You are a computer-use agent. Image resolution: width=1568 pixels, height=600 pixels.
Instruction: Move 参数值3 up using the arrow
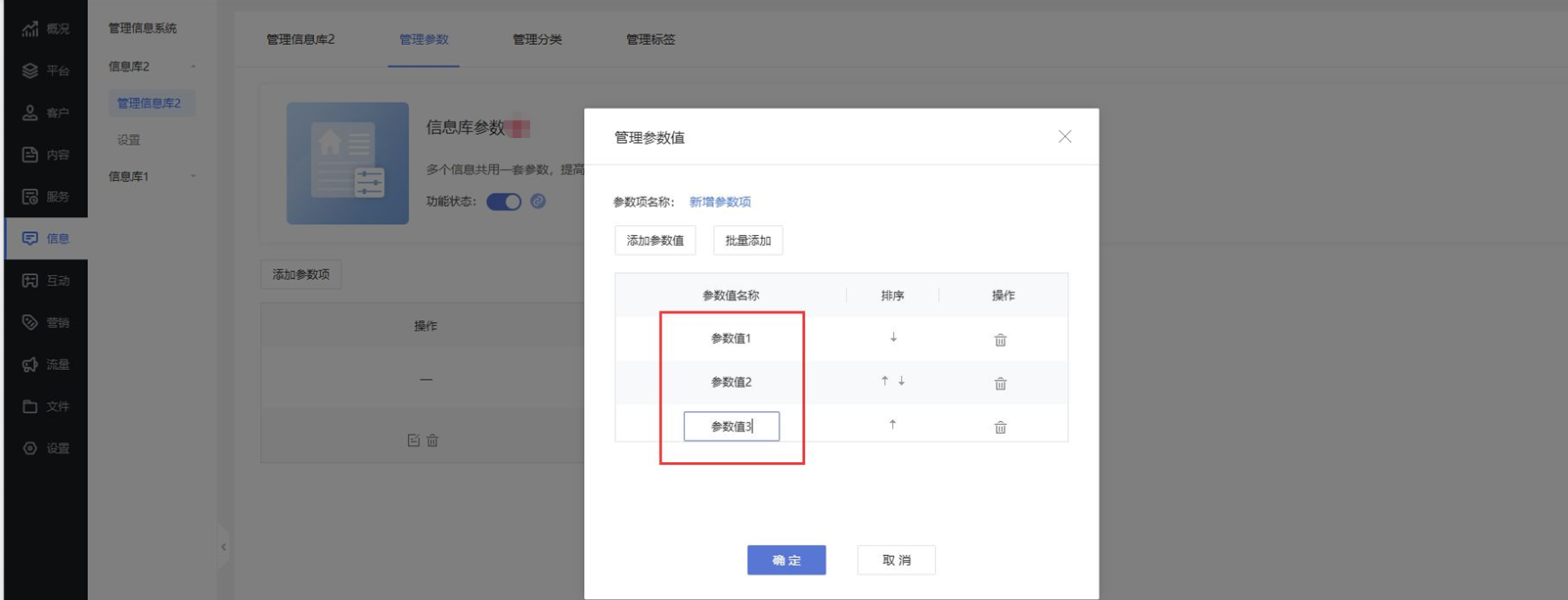(x=892, y=425)
